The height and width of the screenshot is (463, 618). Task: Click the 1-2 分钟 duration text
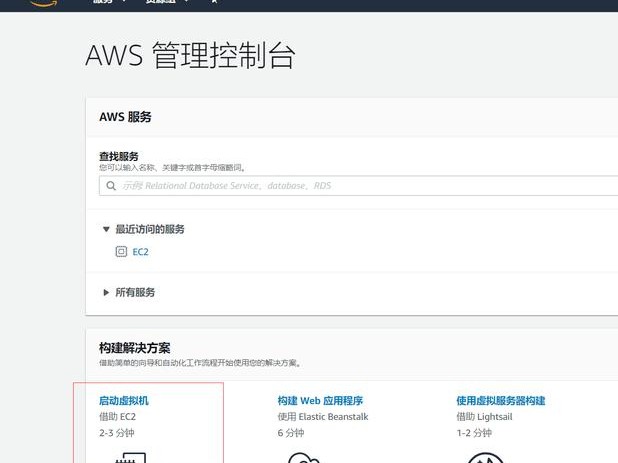pos(474,433)
